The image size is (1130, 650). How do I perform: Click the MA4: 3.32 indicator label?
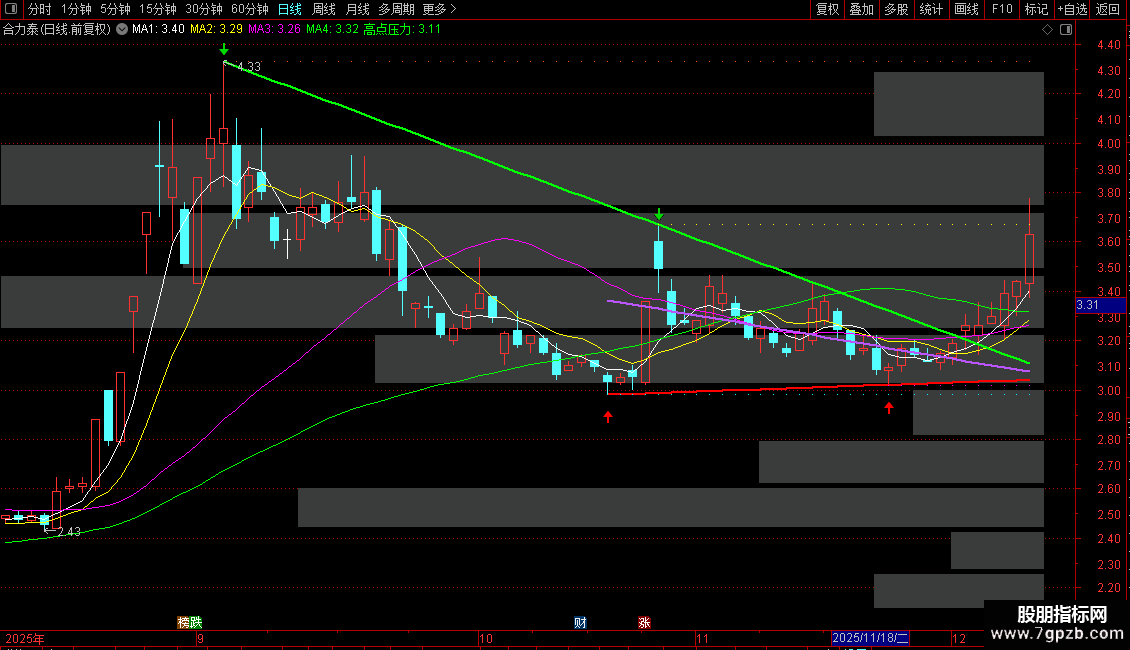pos(332,29)
